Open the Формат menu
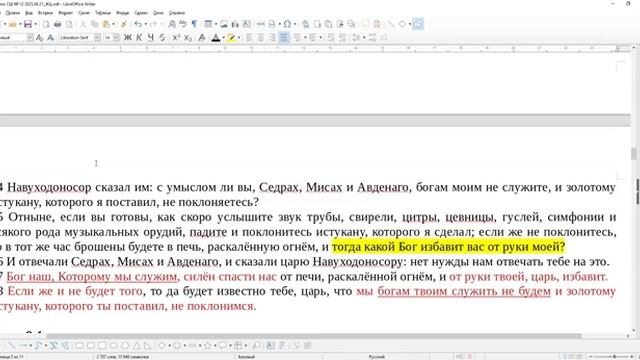The width and height of the screenshot is (640, 360). point(65,13)
